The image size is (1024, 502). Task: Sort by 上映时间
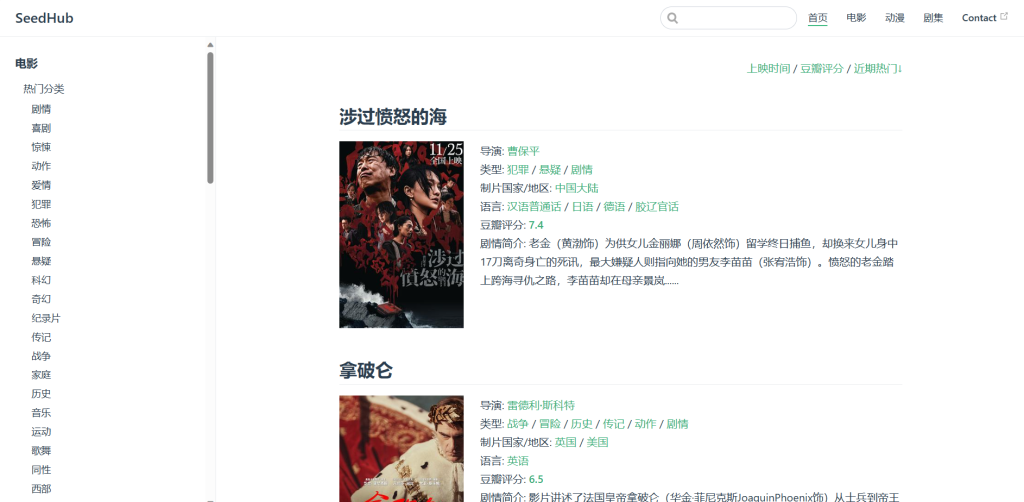pyautogui.click(x=769, y=69)
